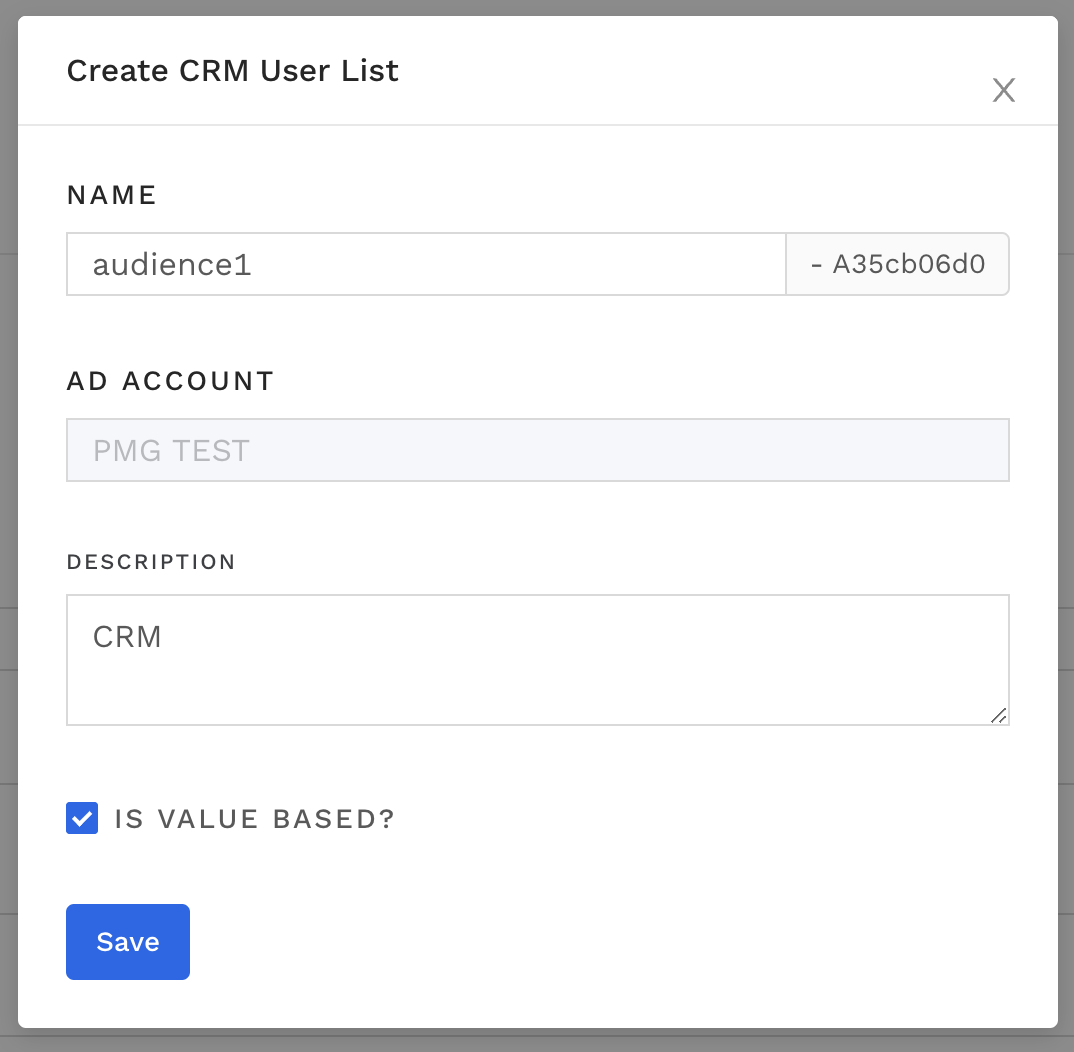Screen dimensions: 1074x1052
Task: Grab the Description textarea resize handle
Action: pos(998,714)
